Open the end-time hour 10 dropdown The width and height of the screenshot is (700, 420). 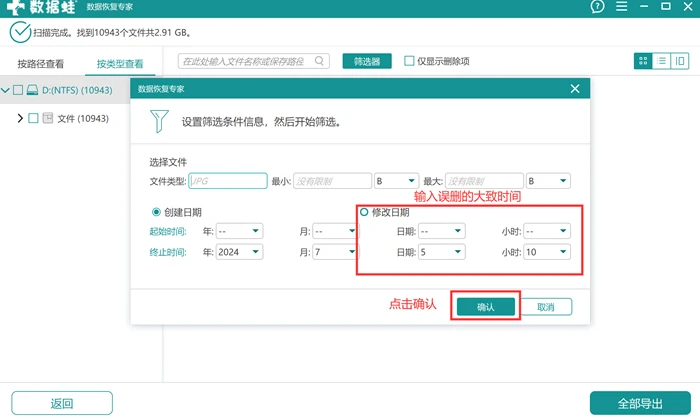click(x=547, y=252)
